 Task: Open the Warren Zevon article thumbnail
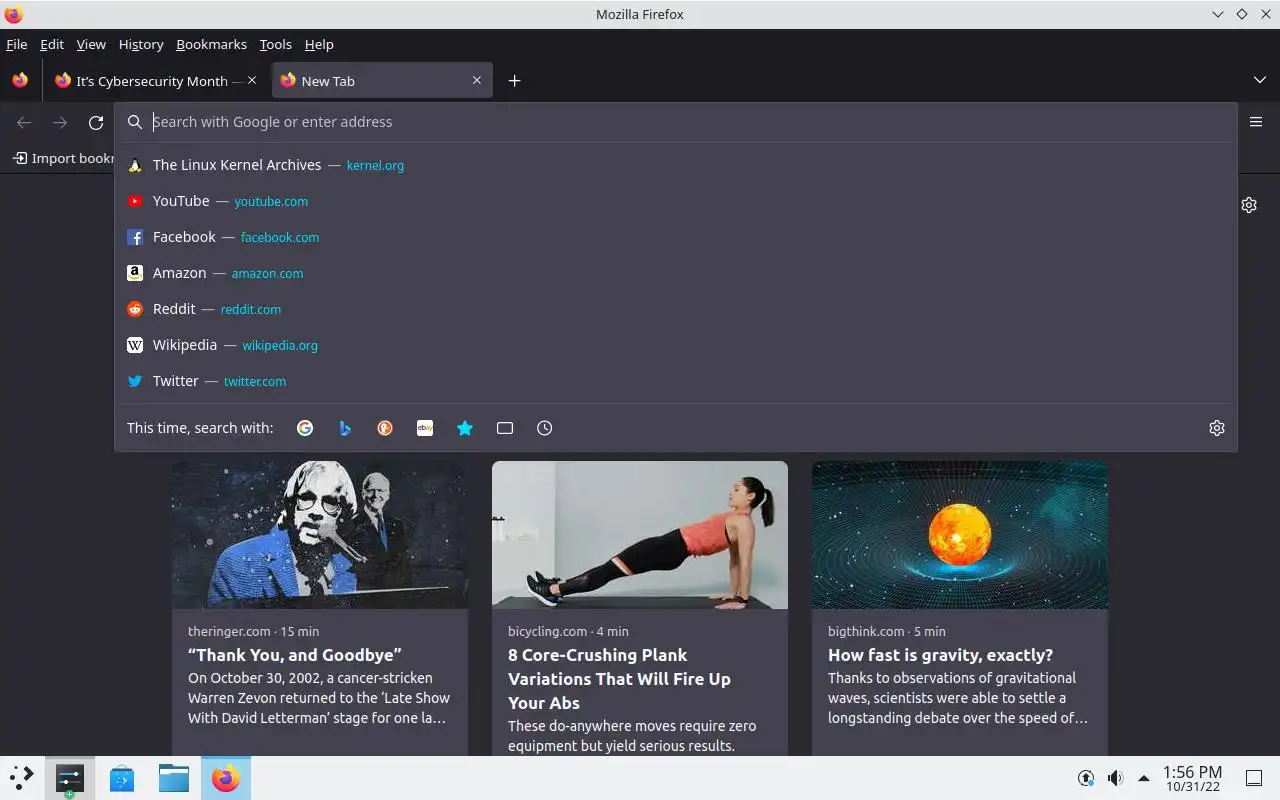click(320, 535)
